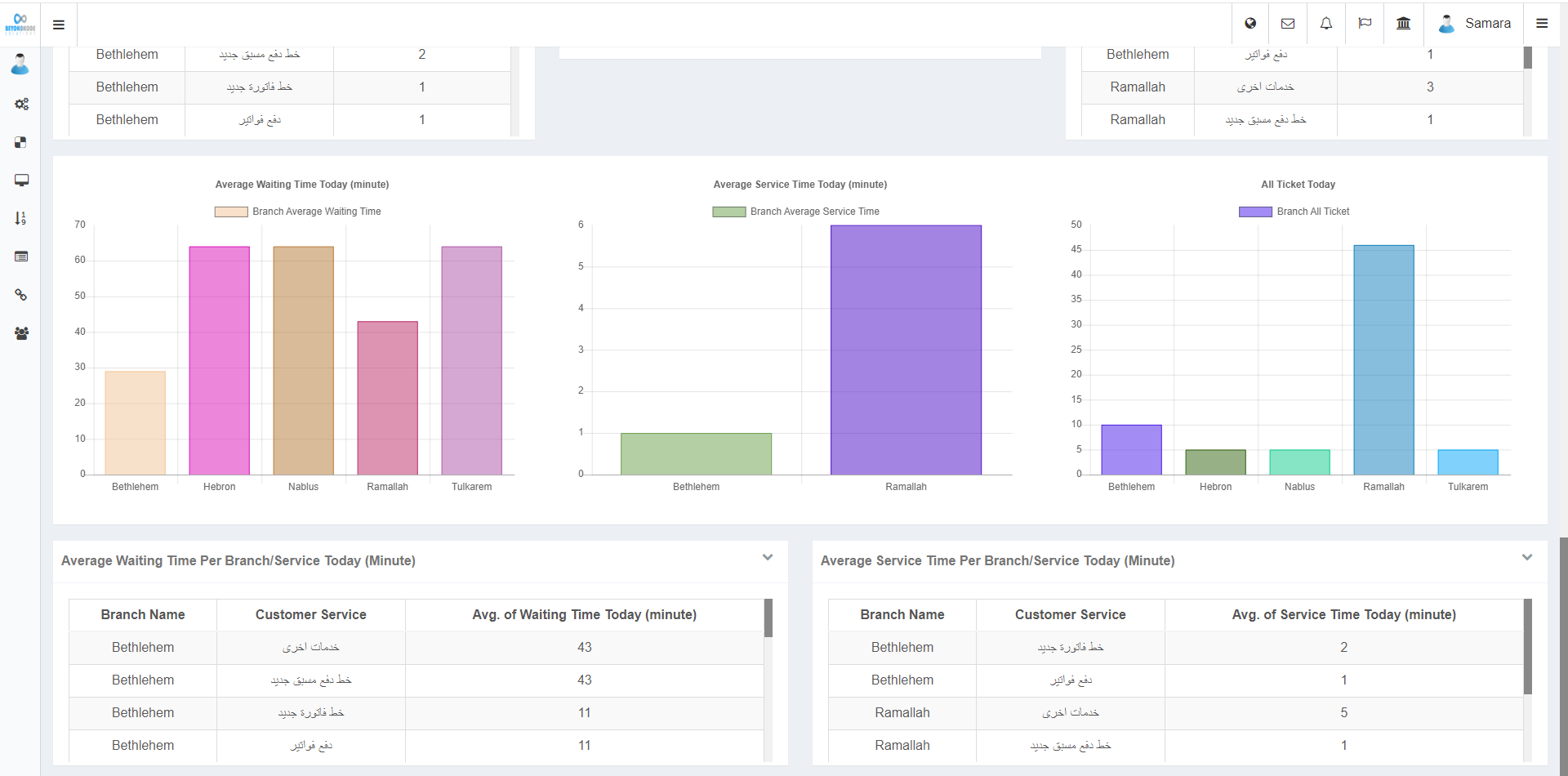
Task: Toggle Branch Average Waiting Time legend
Action: point(298,212)
